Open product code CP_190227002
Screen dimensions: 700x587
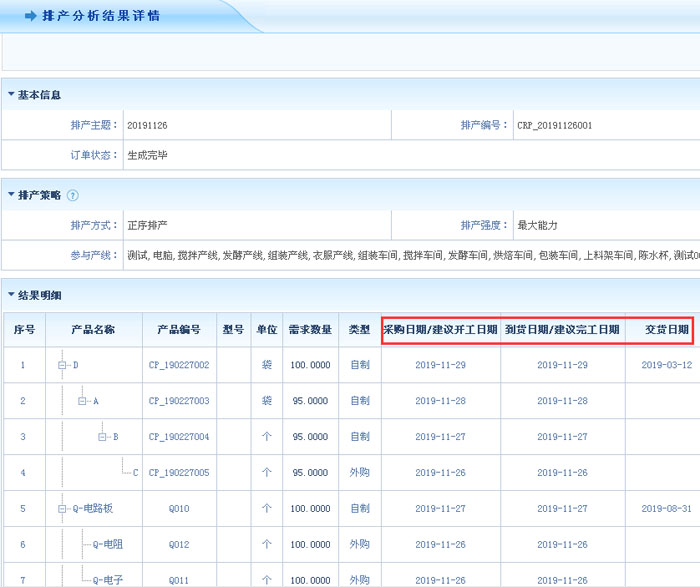178,366
